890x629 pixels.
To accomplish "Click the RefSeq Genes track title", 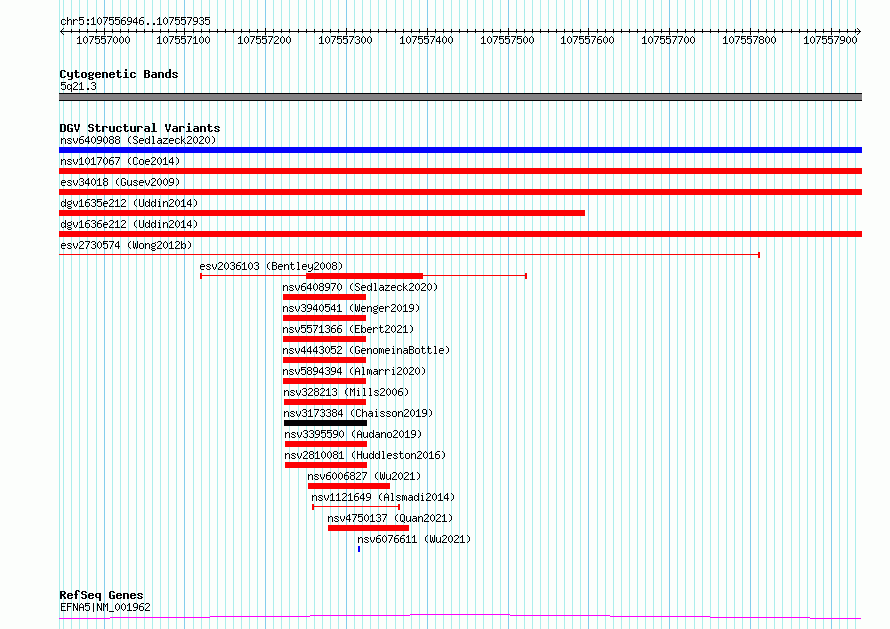I will 101,595.
